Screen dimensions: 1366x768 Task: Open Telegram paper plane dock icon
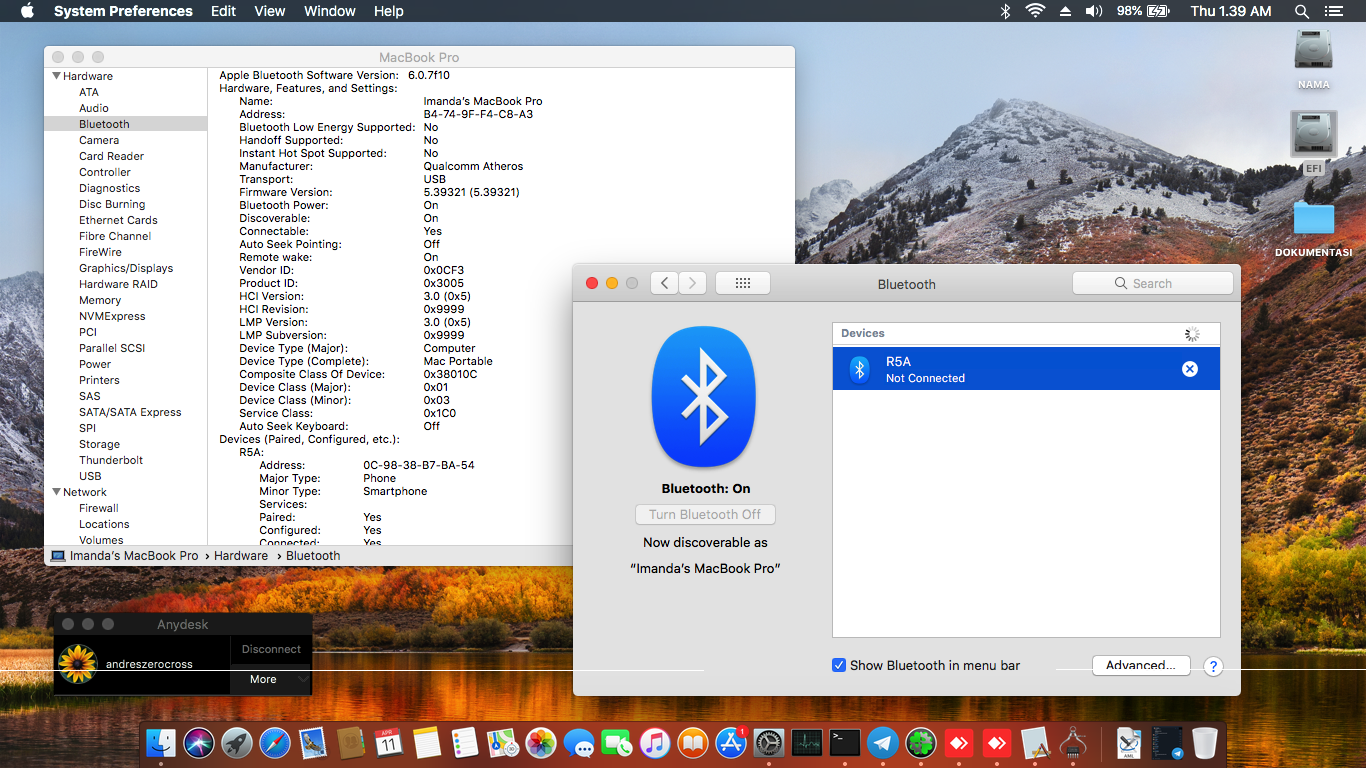coord(883,742)
